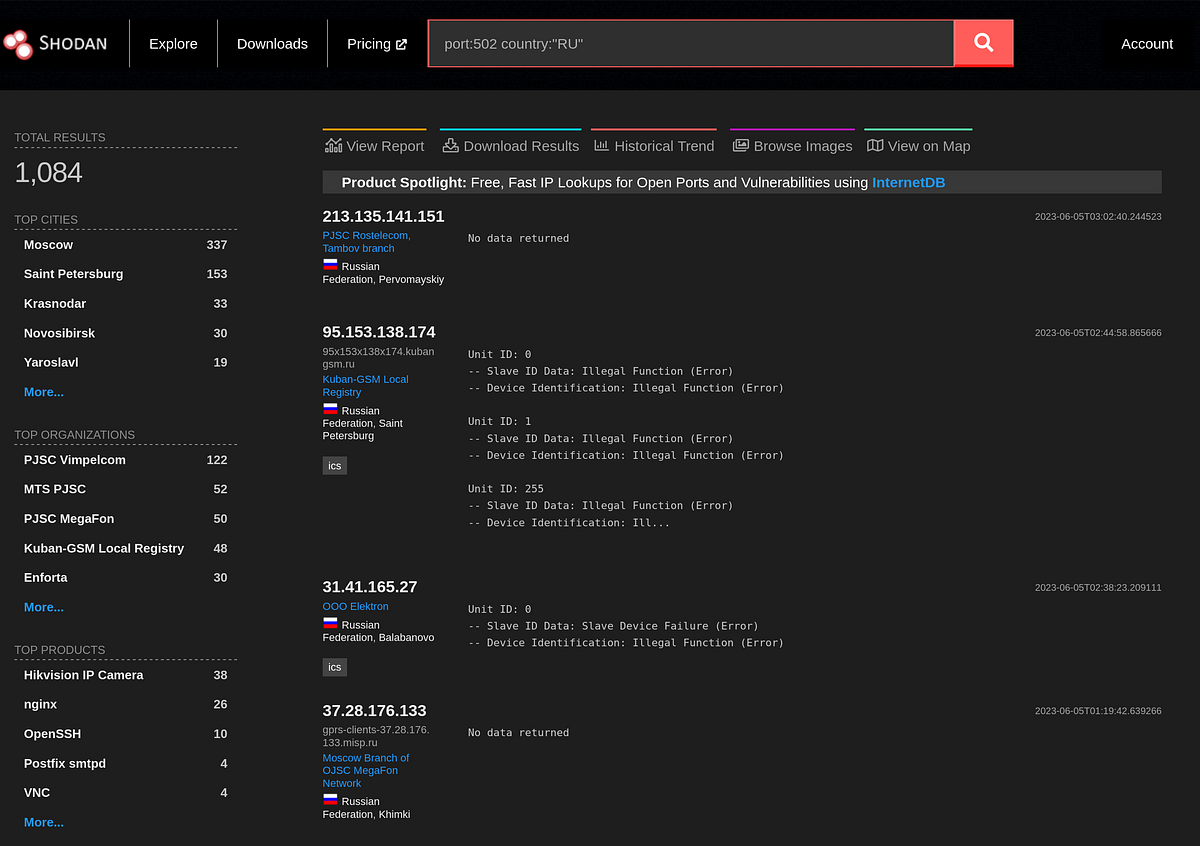Select the ics tag under 95.153.138.174

click(334, 465)
